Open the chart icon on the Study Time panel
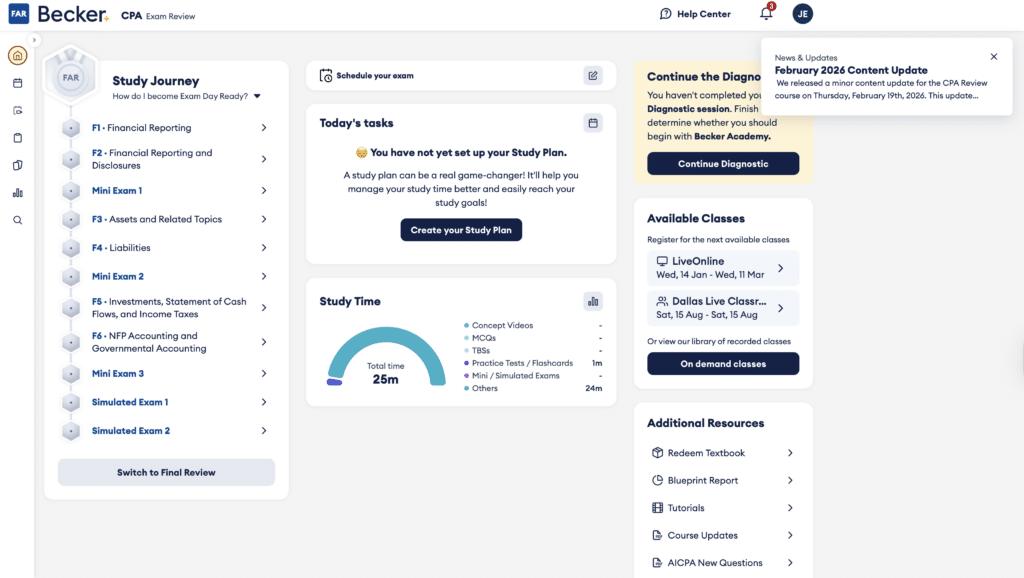 (593, 301)
